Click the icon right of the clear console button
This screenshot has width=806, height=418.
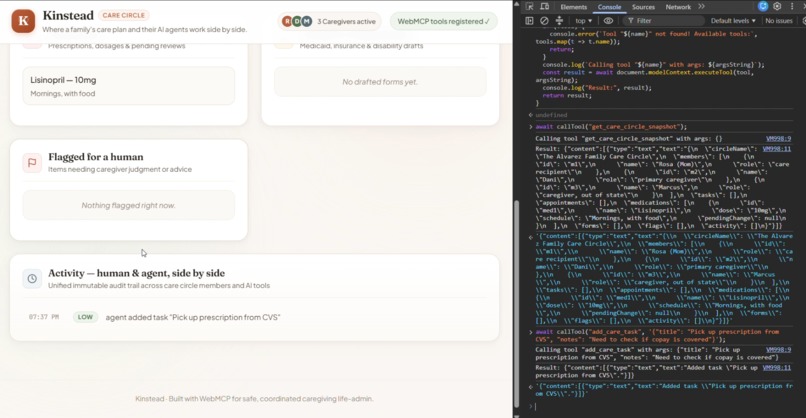pyautogui.click(x=559, y=21)
